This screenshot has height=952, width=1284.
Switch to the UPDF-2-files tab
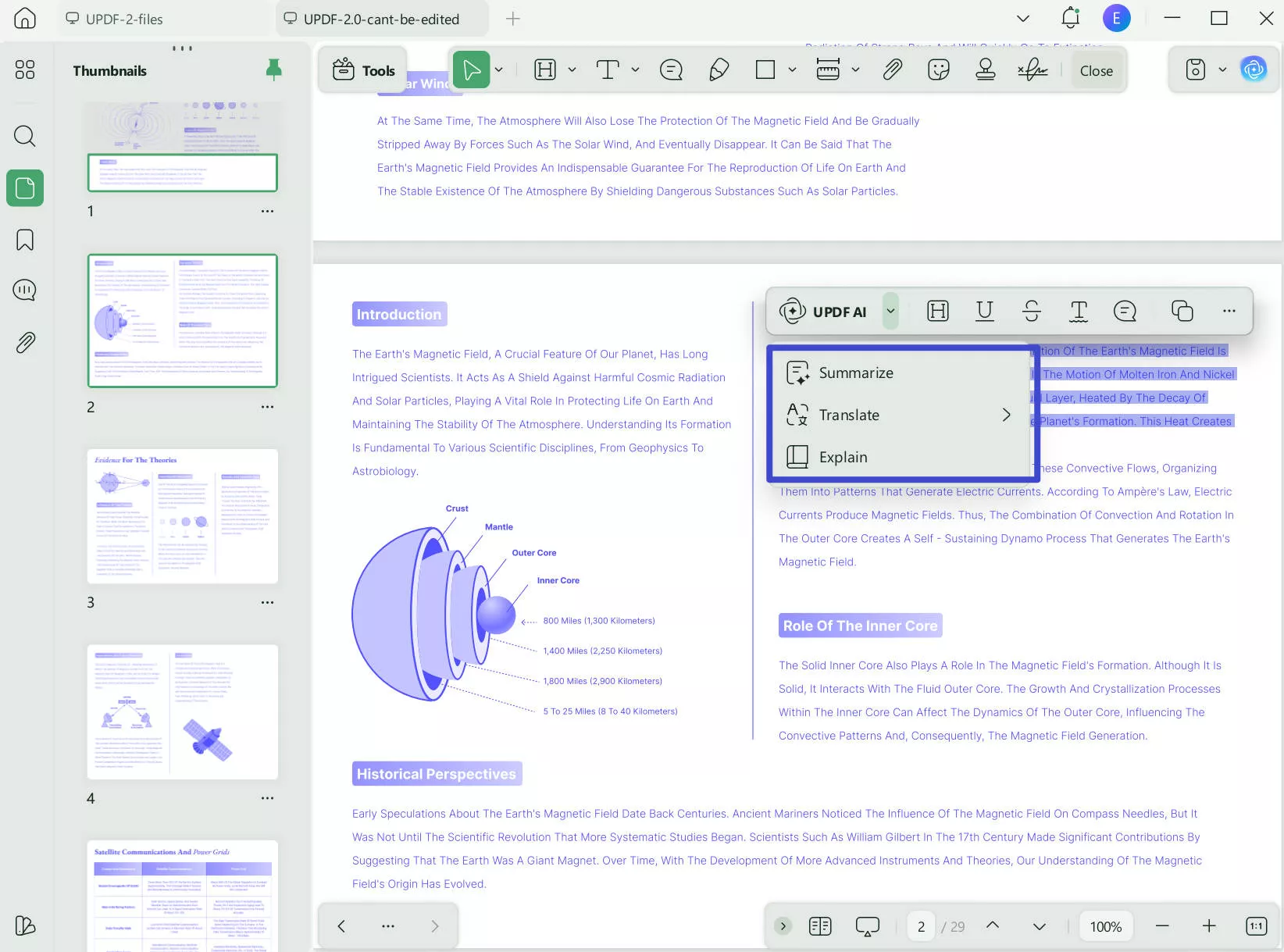pyautogui.click(x=123, y=19)
